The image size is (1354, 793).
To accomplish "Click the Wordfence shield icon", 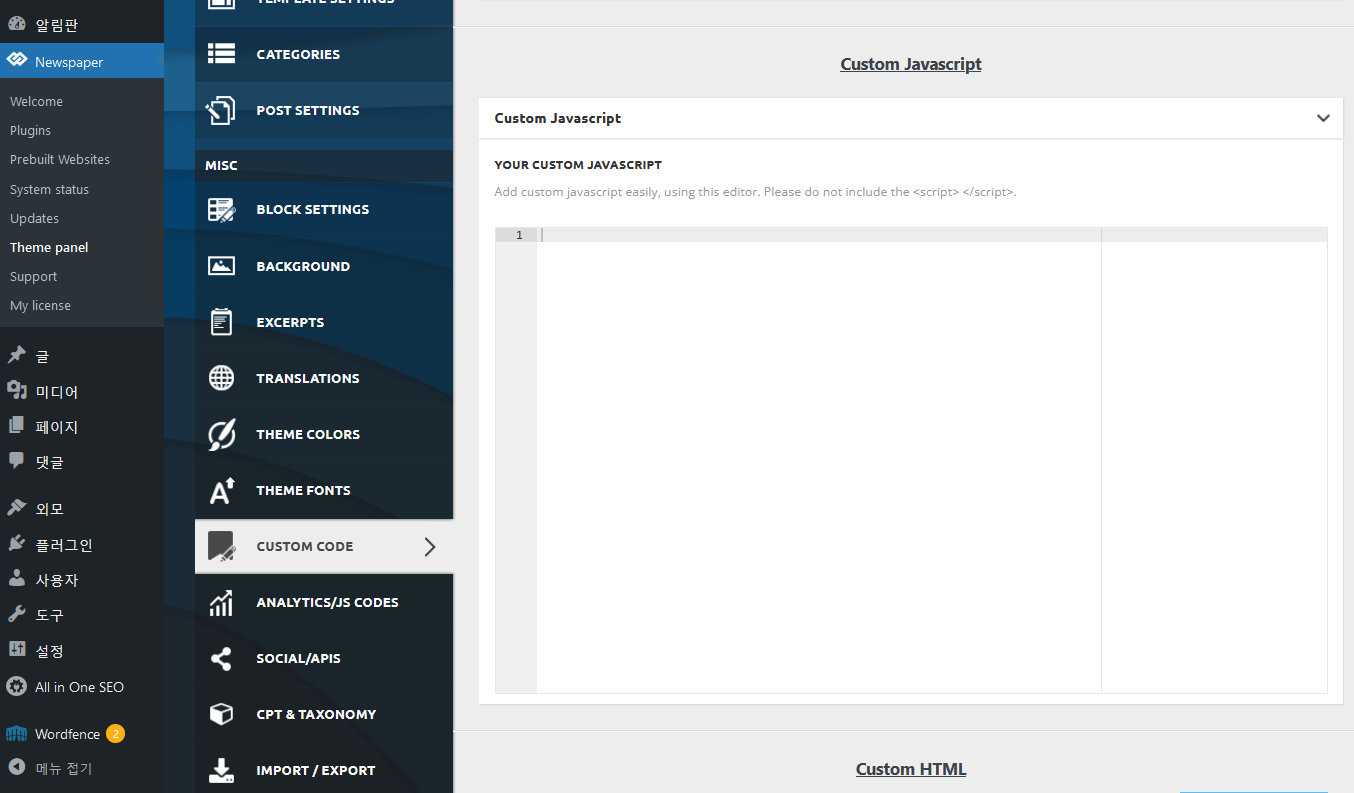I will tap(17, 734).
